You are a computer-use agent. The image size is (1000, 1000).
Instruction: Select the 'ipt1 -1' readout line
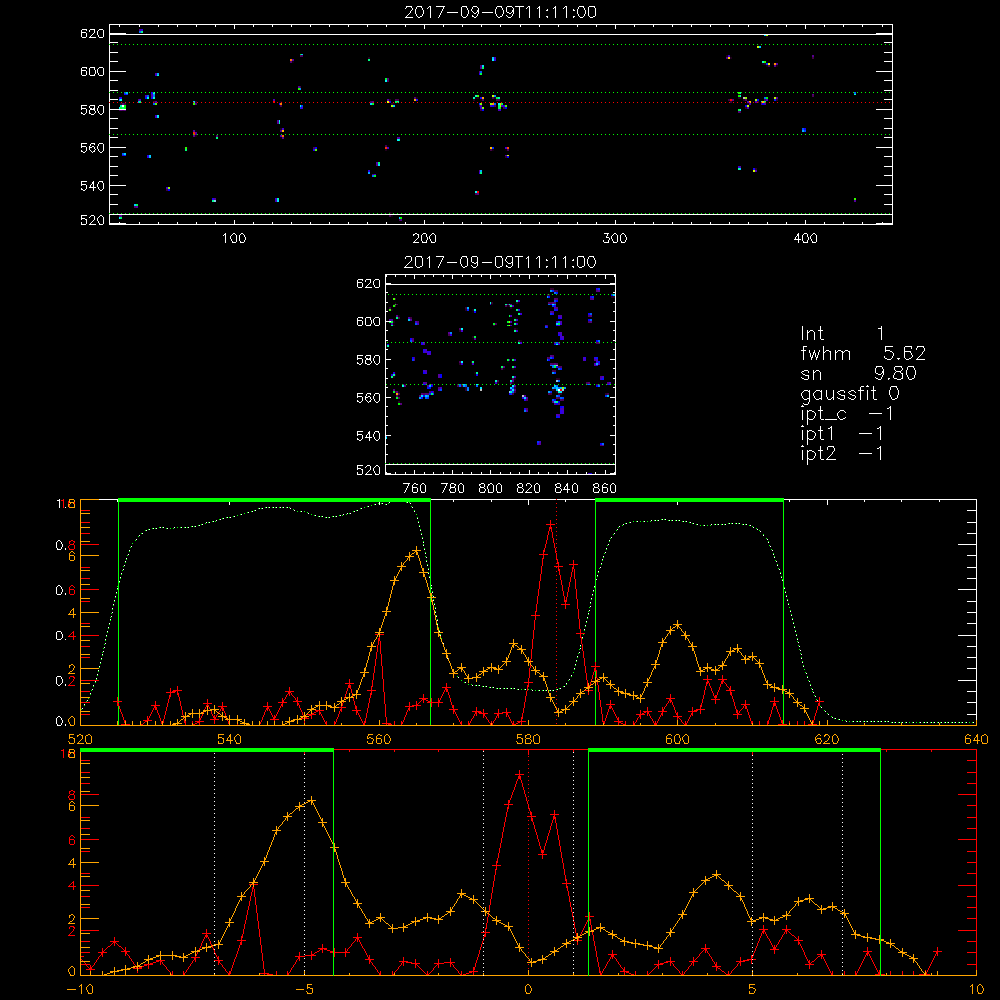coord(842,434)
